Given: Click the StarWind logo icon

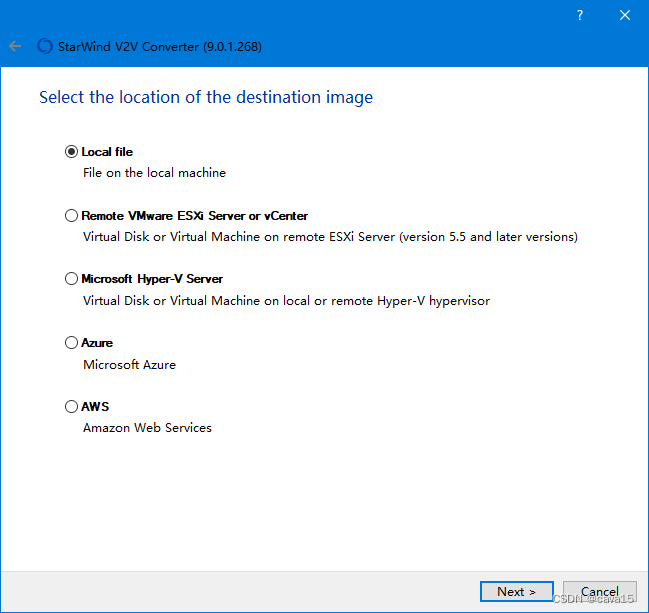Looking at the screenshot, I should click(45, 46).
